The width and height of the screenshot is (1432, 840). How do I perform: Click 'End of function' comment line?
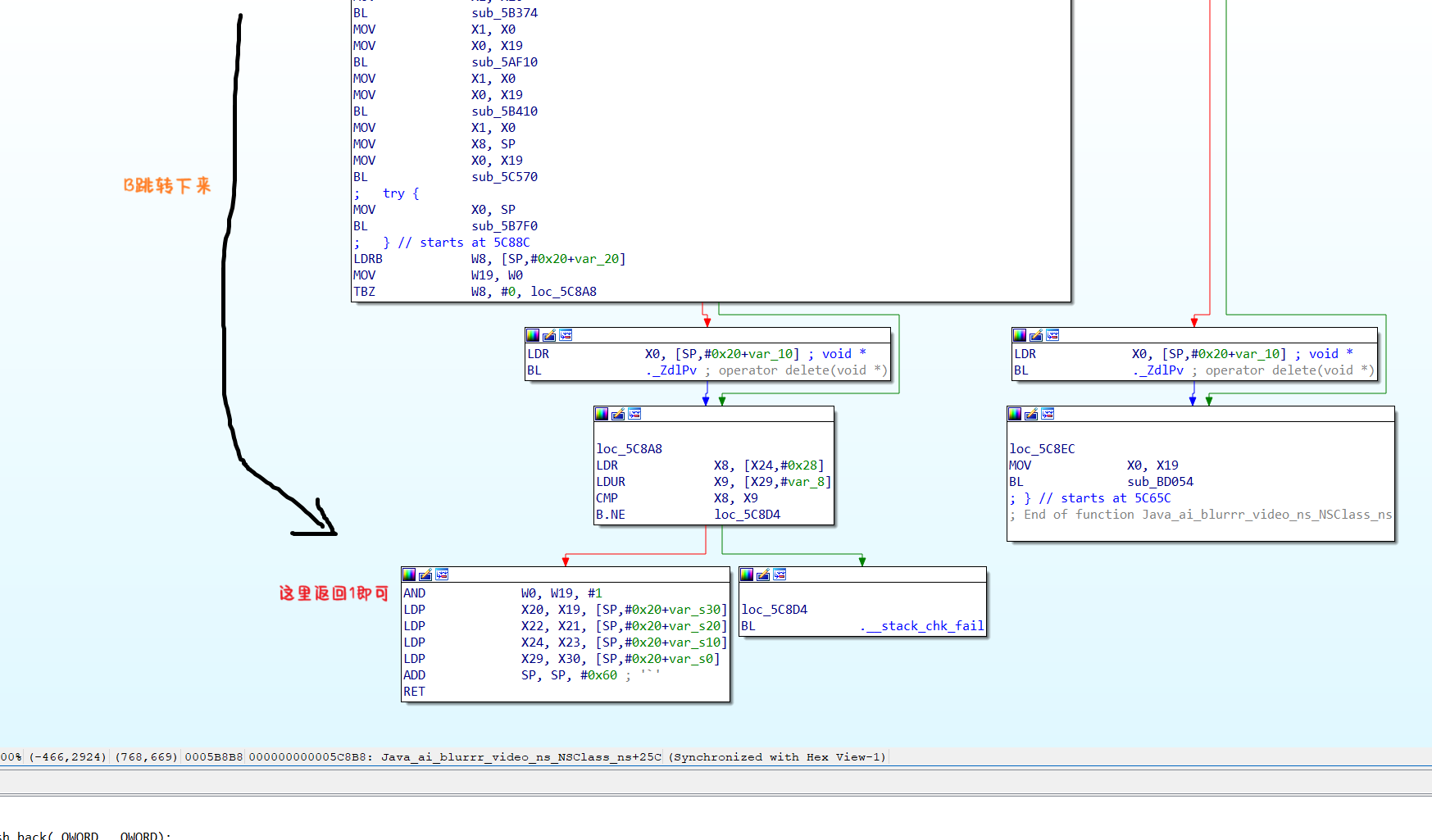coord(1201,515)
